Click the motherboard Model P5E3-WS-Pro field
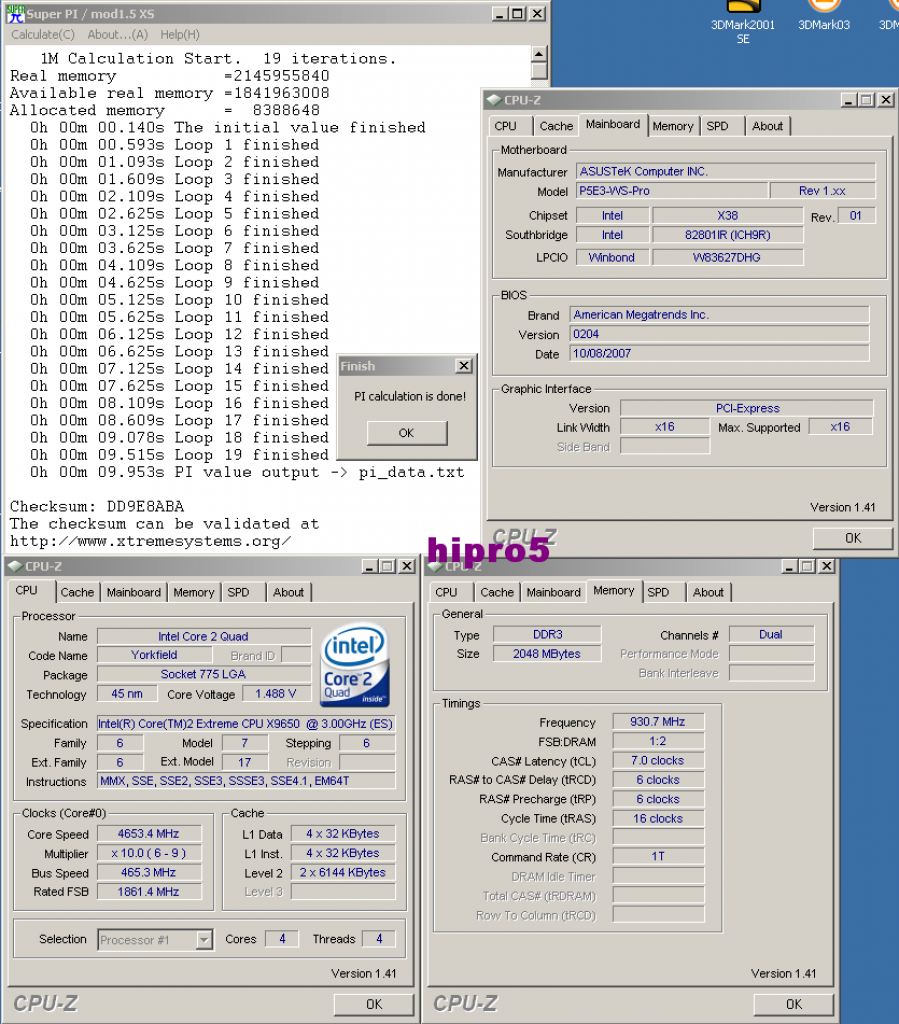 [672, 191]
